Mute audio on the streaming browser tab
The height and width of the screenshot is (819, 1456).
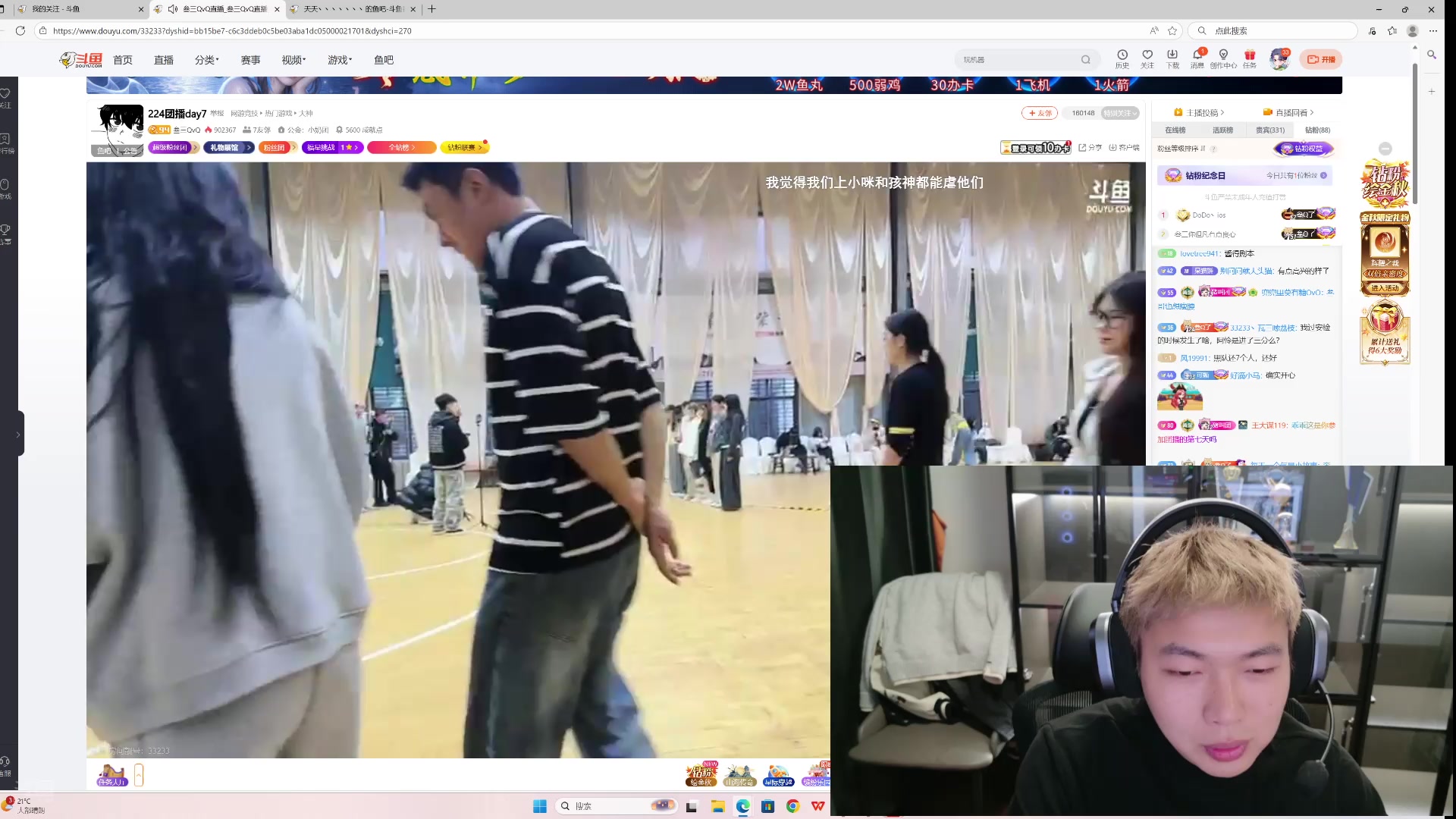(x=172, y=9)
